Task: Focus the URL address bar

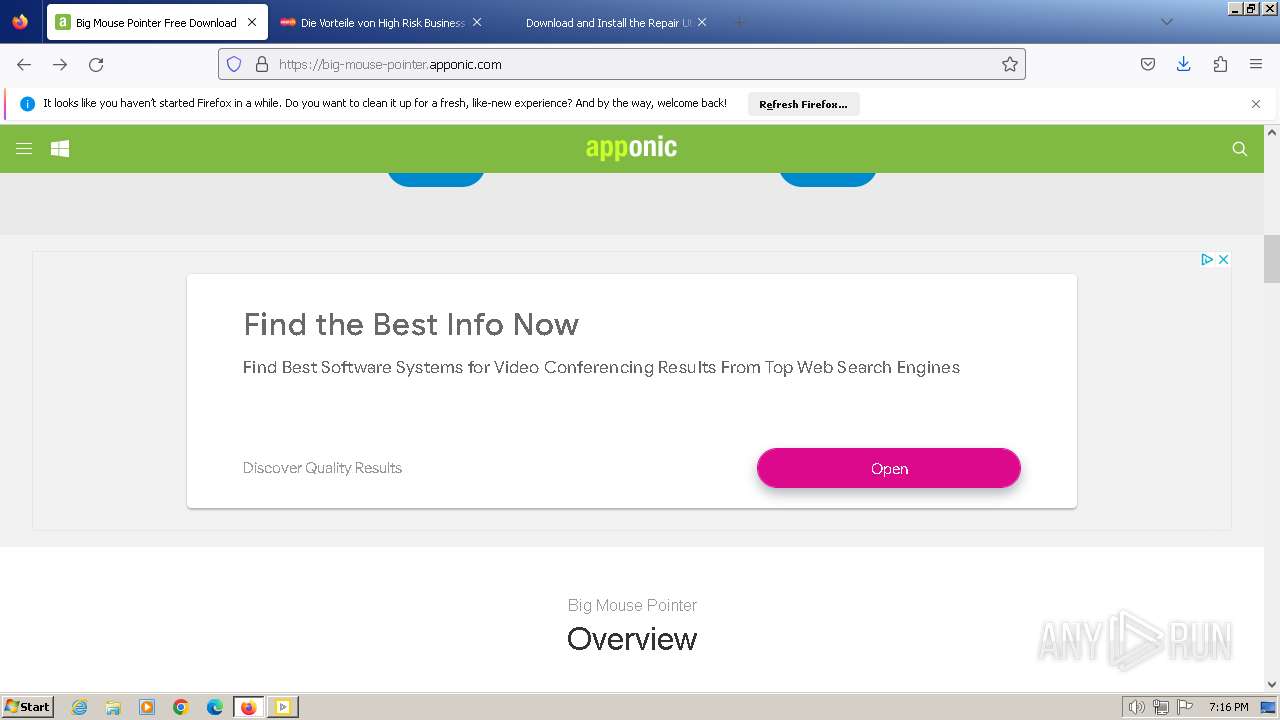Action: (620, 64)
